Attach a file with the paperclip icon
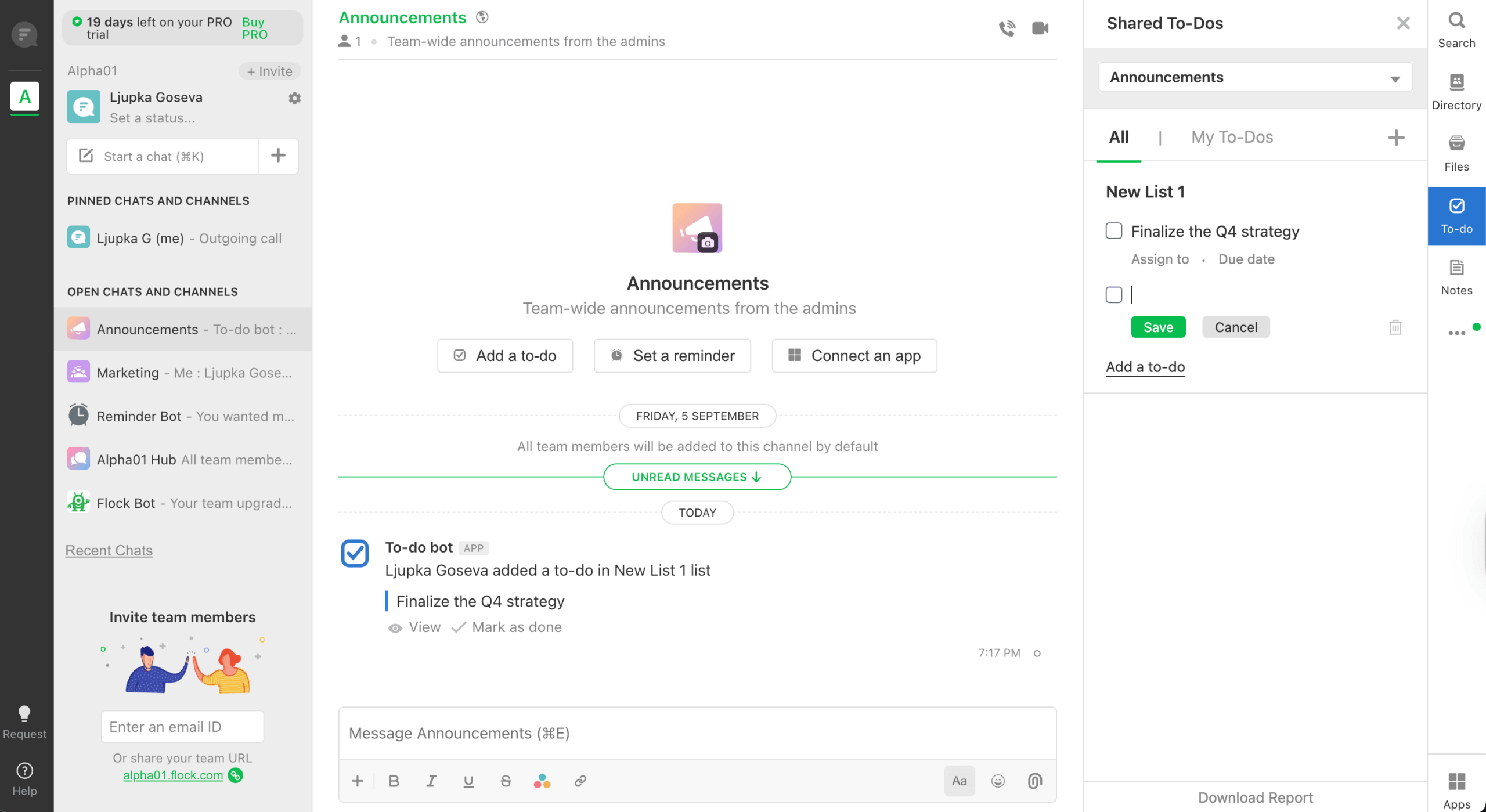This screenshot has width=1486, height=812. tap(1035, 781)
